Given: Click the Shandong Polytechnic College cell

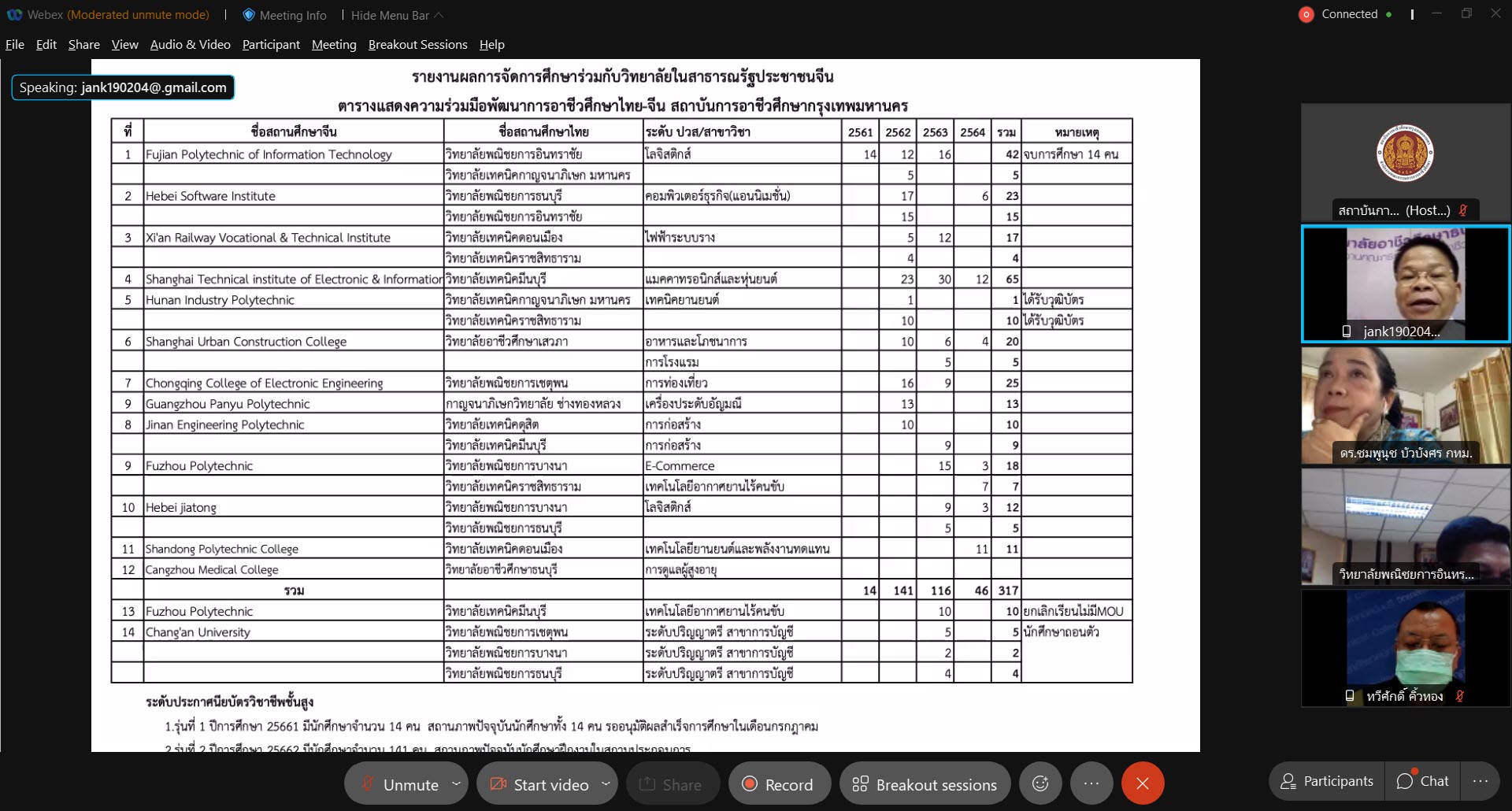Looking at the screenshot, I should tap(294, 549).
